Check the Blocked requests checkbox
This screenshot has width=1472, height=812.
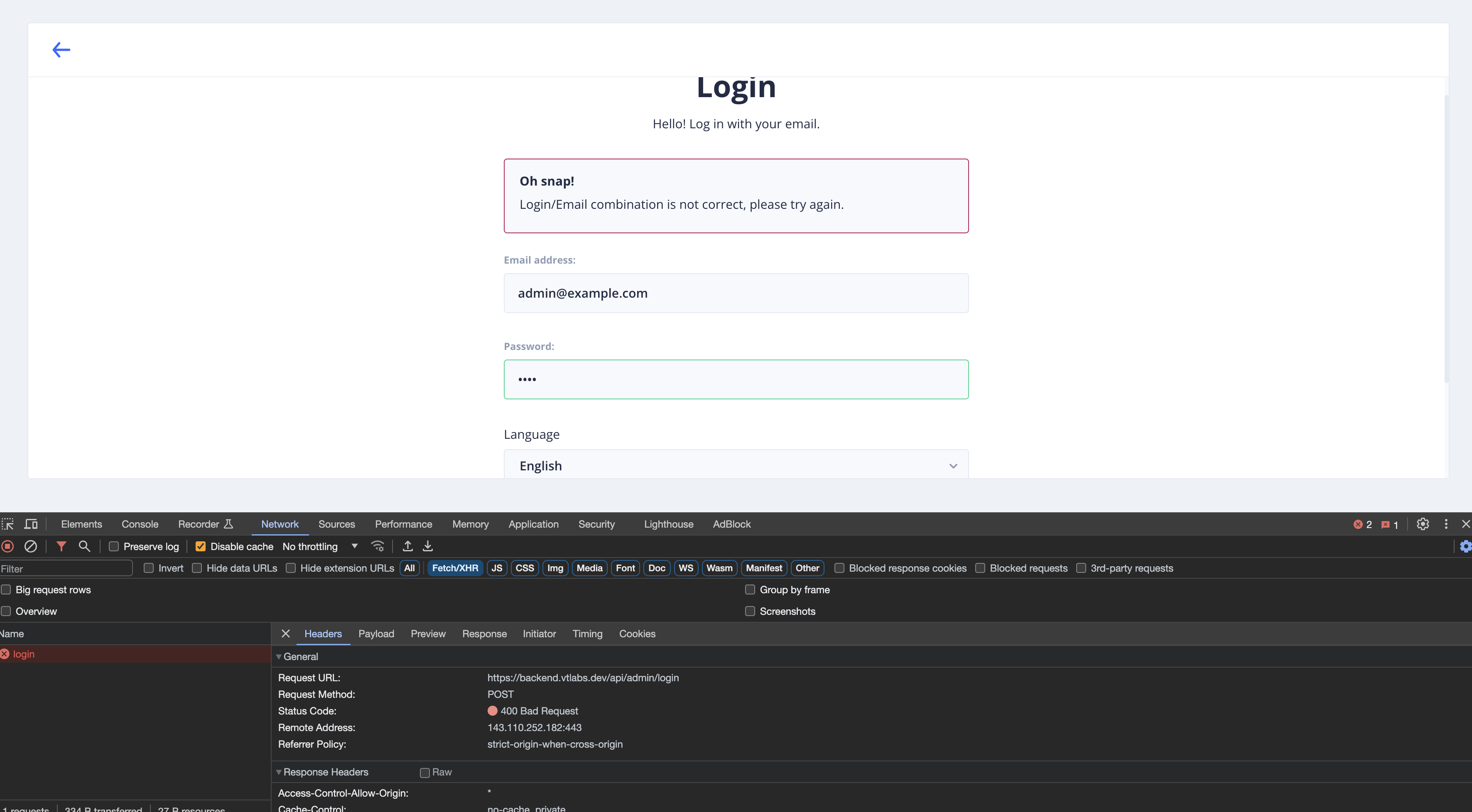(x=980, y=568)
